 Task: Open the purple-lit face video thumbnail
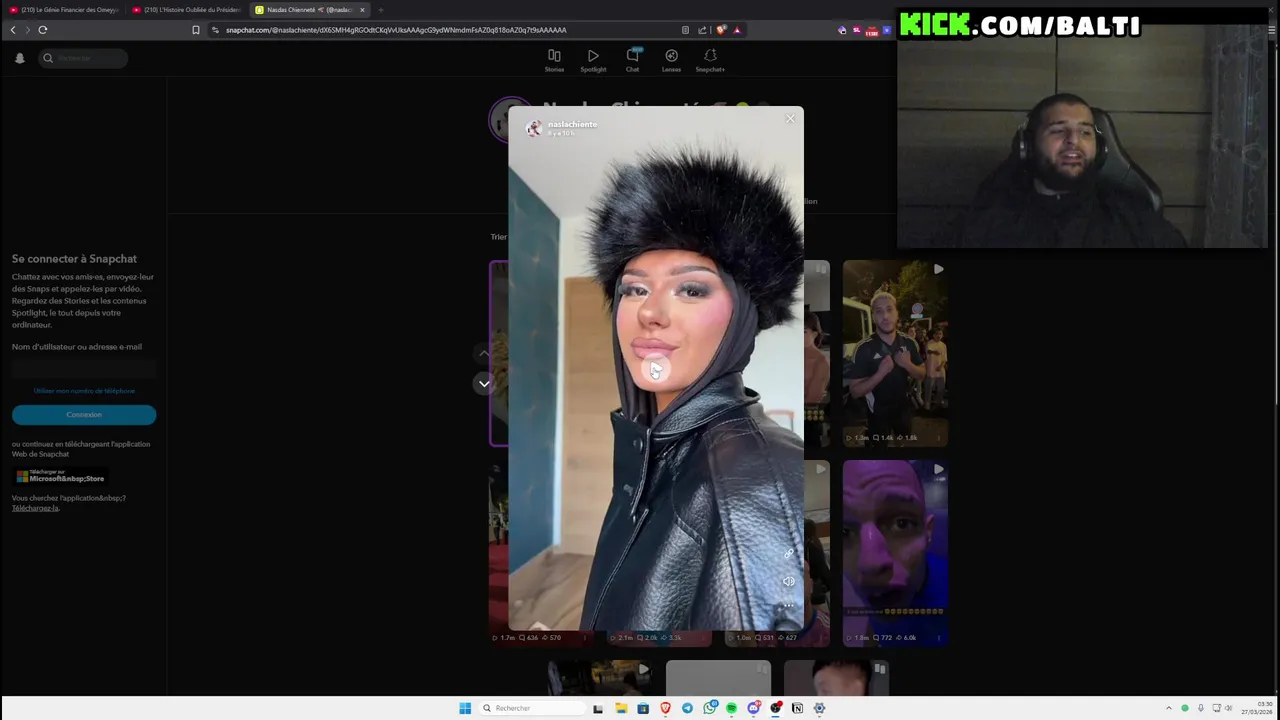pos(895,553)
